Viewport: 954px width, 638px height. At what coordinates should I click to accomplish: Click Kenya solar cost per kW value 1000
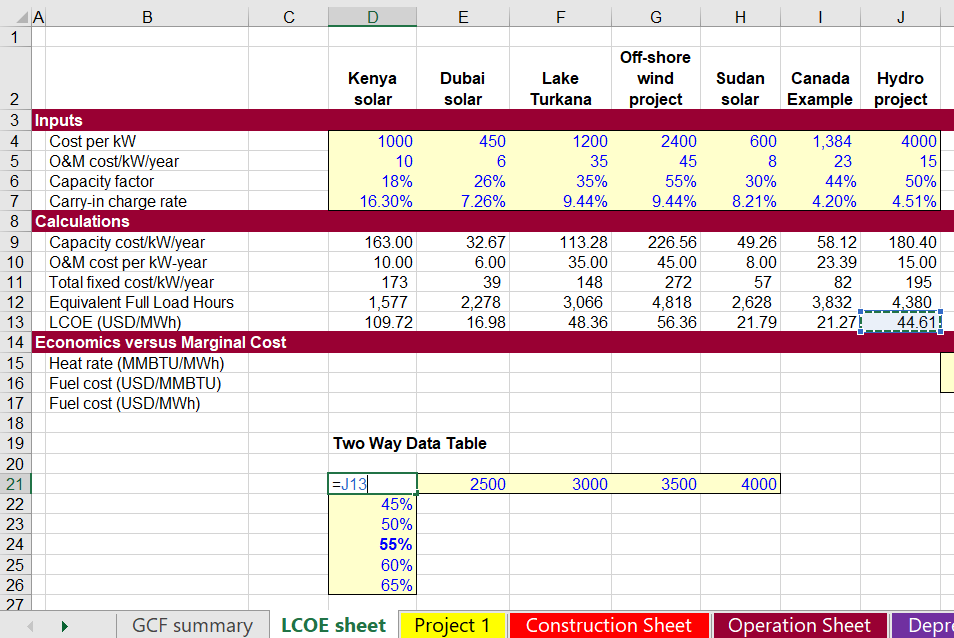(372, 141)
